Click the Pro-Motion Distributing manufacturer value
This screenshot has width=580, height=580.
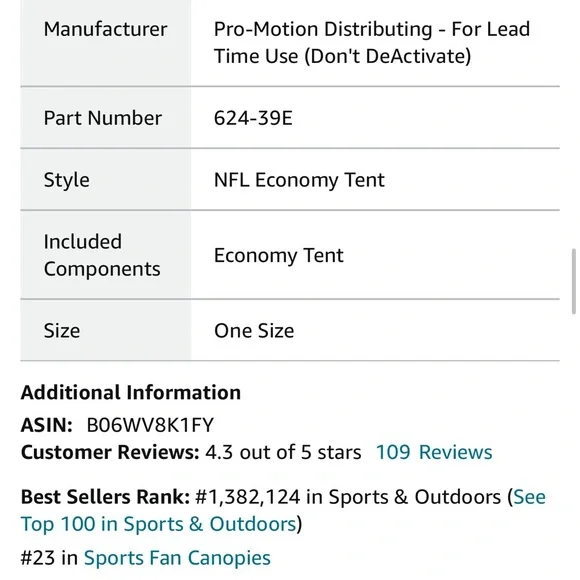point(372,43)
